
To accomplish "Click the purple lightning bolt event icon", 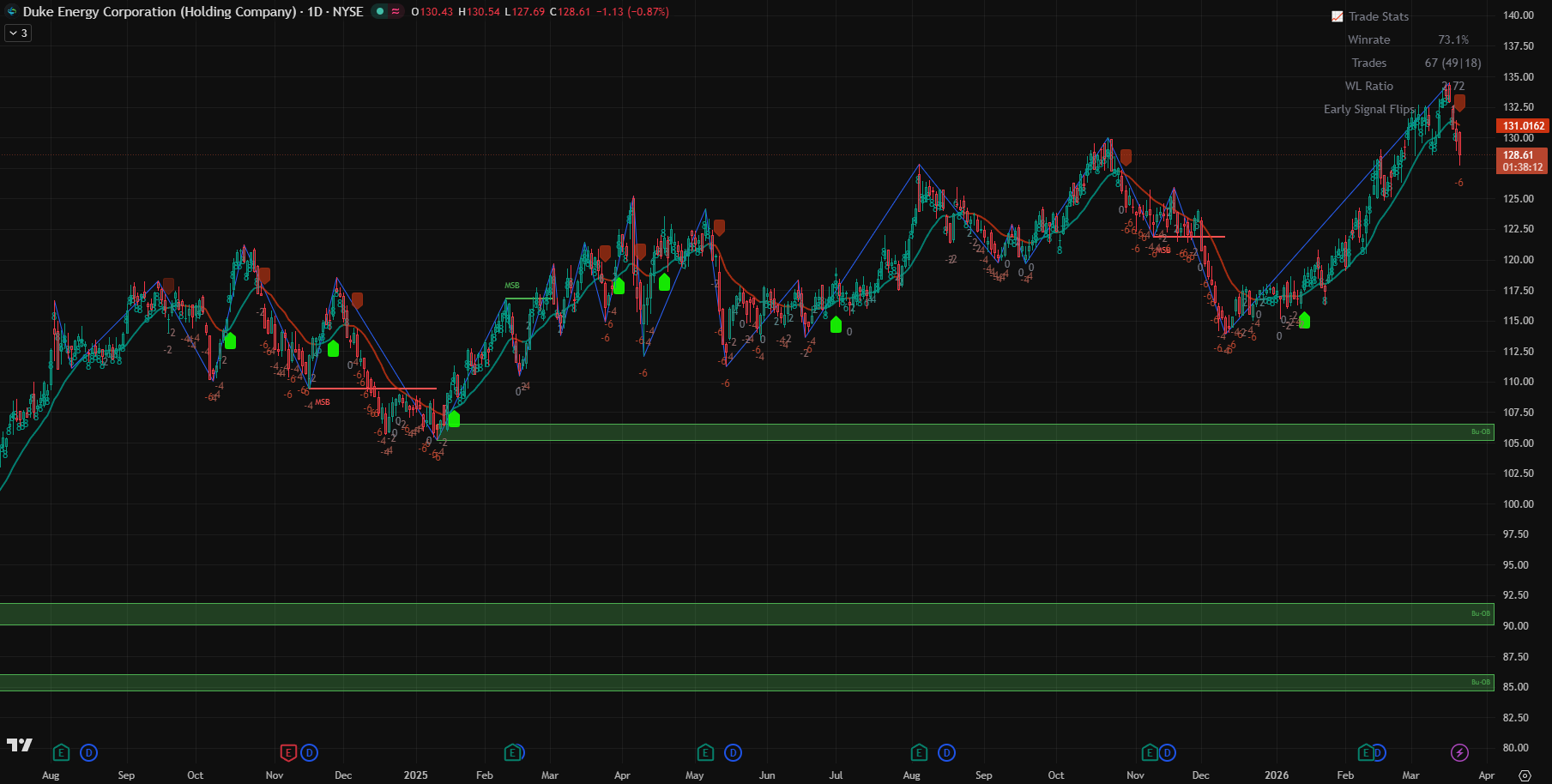I will (x=1459, y=753).
